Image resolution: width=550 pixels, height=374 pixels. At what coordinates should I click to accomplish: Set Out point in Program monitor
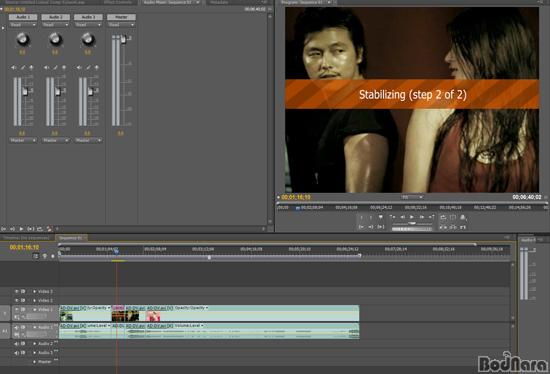point(371,218)
